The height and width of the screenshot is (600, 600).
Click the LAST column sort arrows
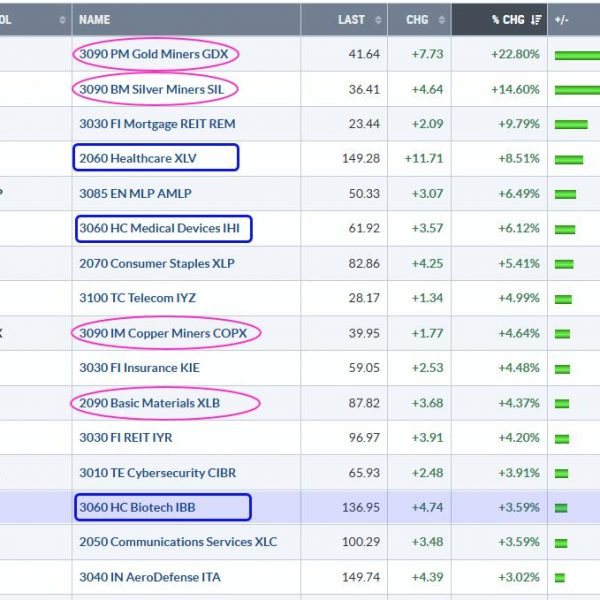tap(378, 20)
